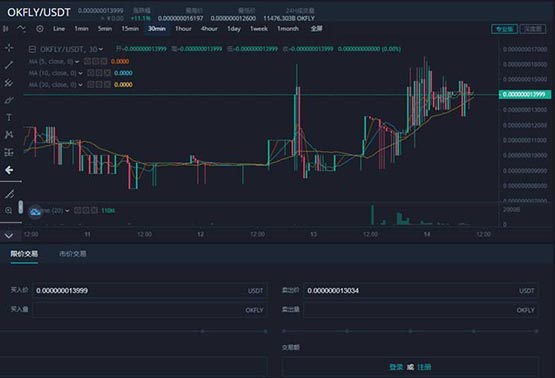Select the 15min timeframe
Image resolution: width=555 pixels, height=378 pixels.
click(x=130, y=29)
